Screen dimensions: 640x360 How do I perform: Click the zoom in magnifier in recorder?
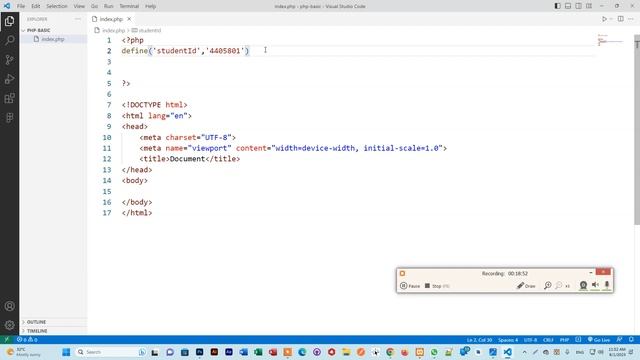(x=547, y=285)
